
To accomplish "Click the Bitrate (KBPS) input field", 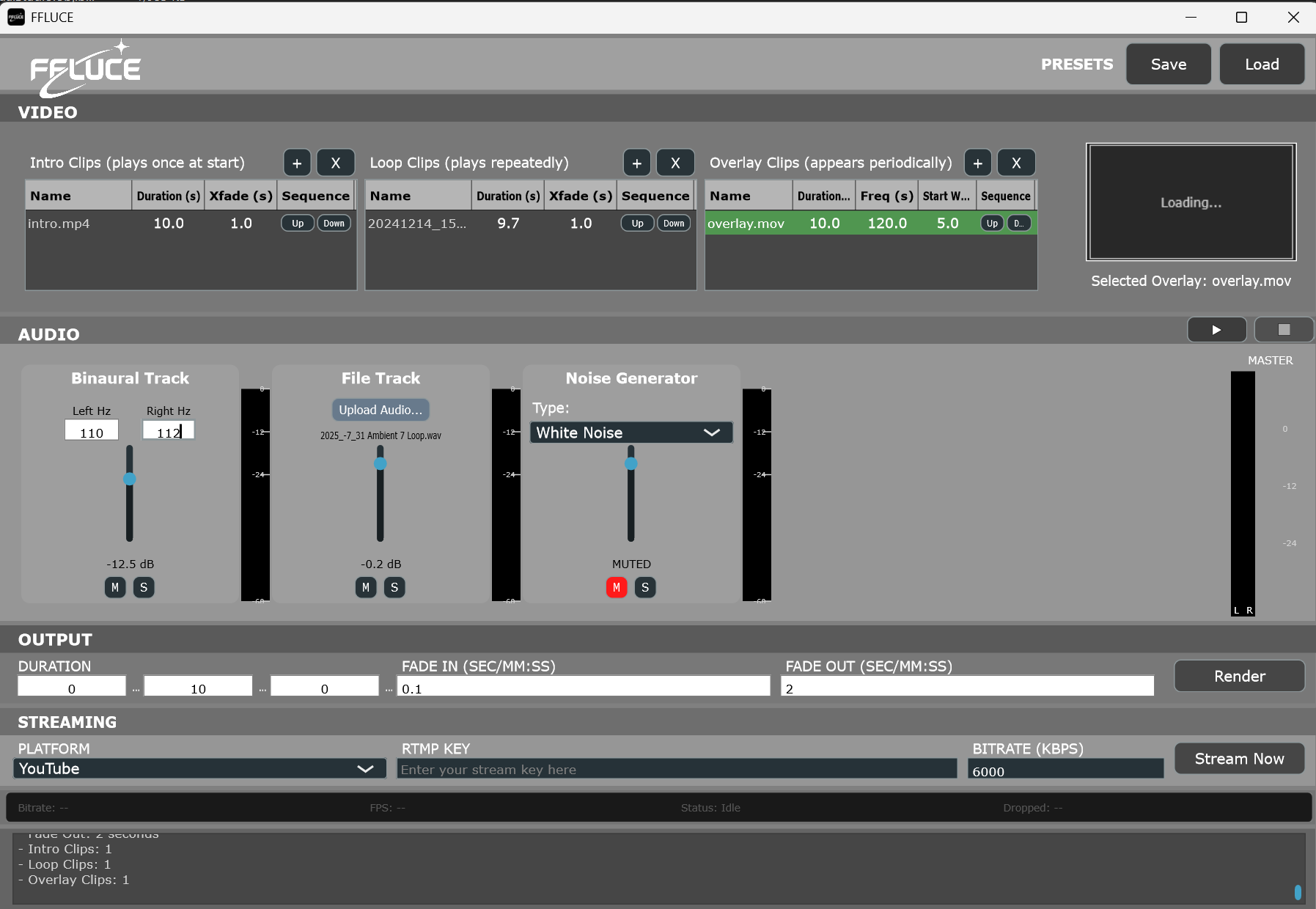I will coord(1066,769).
